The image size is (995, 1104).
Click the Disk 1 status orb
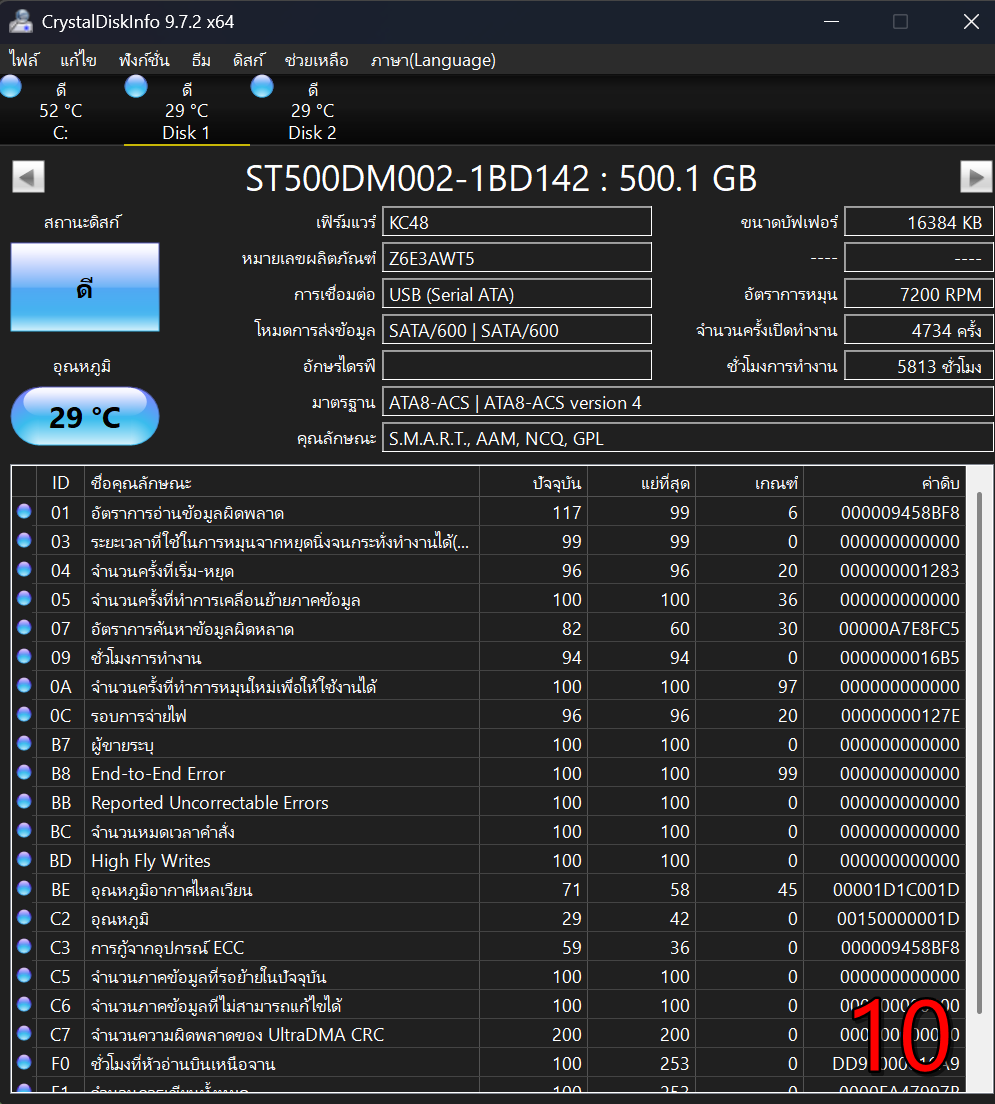click(x=136, y=87)
